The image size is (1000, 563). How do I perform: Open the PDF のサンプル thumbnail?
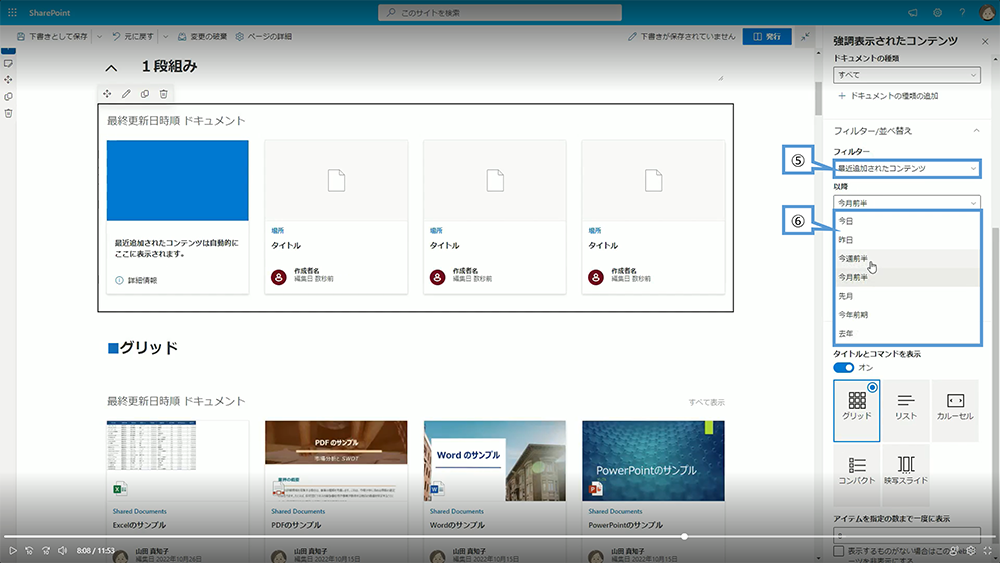pos(336,461)
